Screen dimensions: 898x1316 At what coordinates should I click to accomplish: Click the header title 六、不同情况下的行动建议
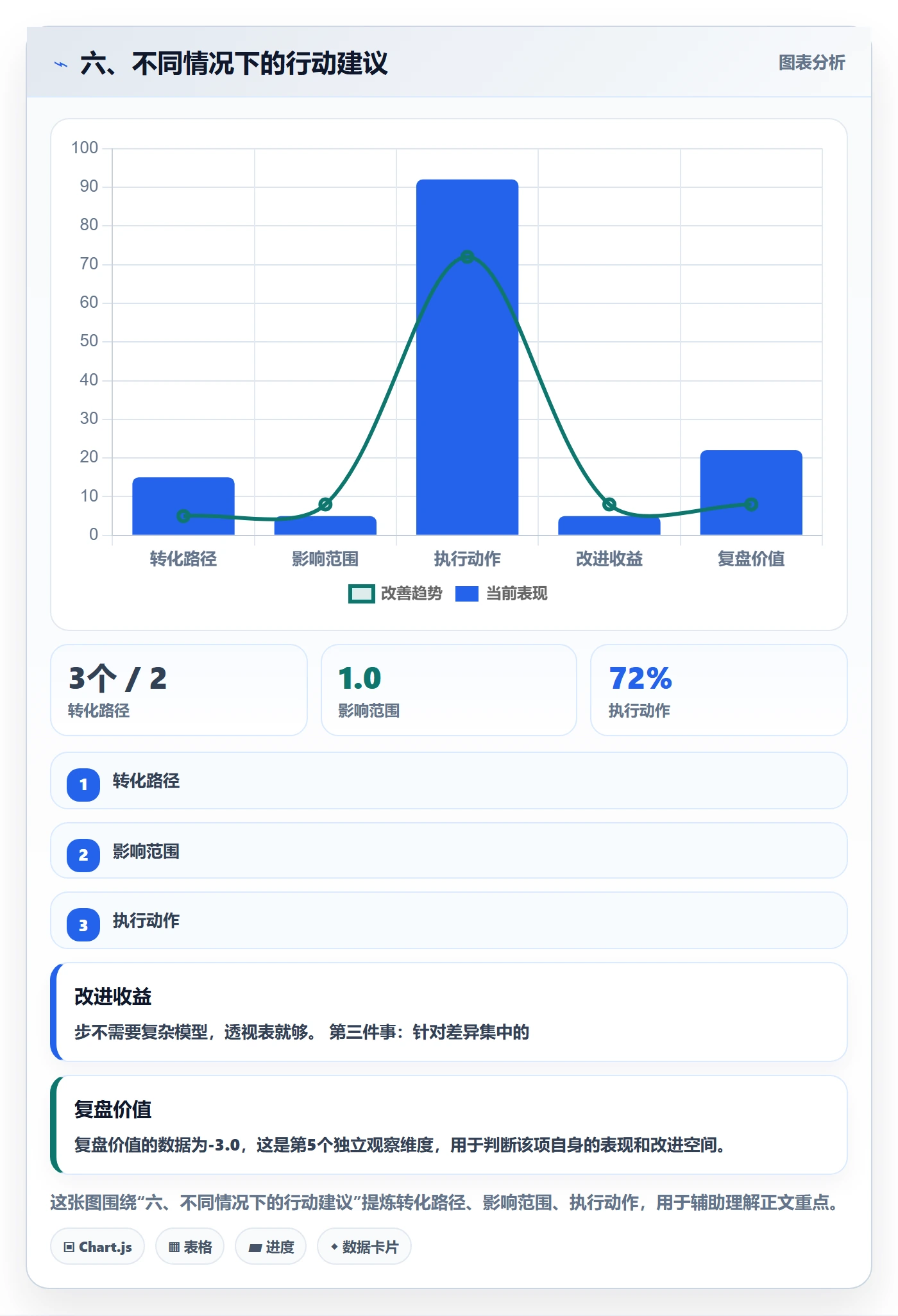(234, 63)
